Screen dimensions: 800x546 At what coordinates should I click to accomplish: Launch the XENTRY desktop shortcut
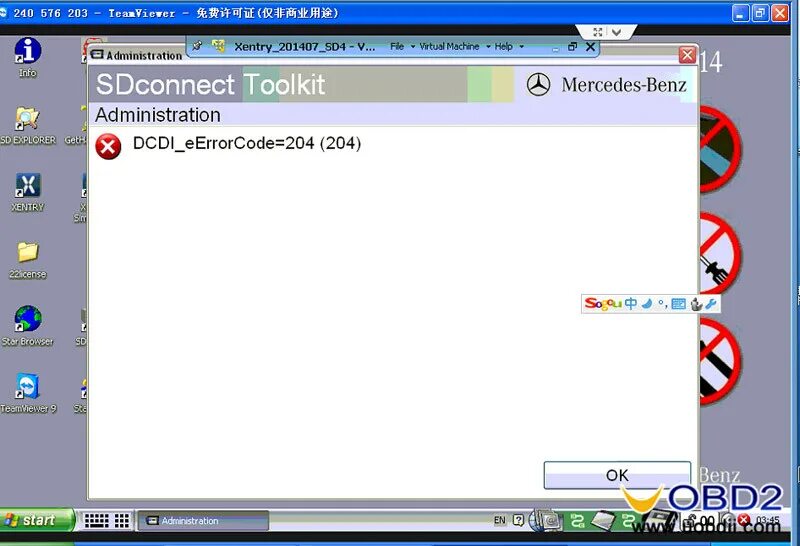[x=28, y=192]
